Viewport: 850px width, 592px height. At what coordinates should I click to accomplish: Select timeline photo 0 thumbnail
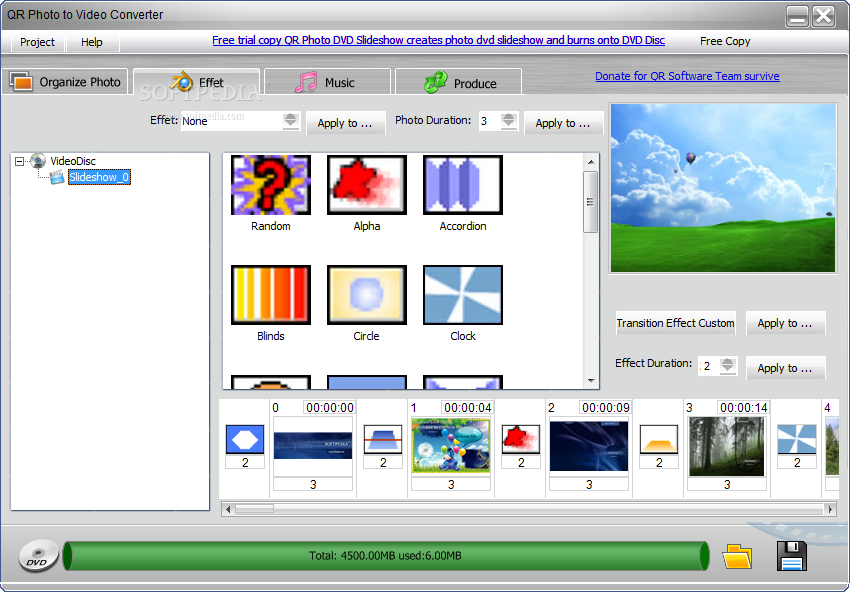click(313, 446)
